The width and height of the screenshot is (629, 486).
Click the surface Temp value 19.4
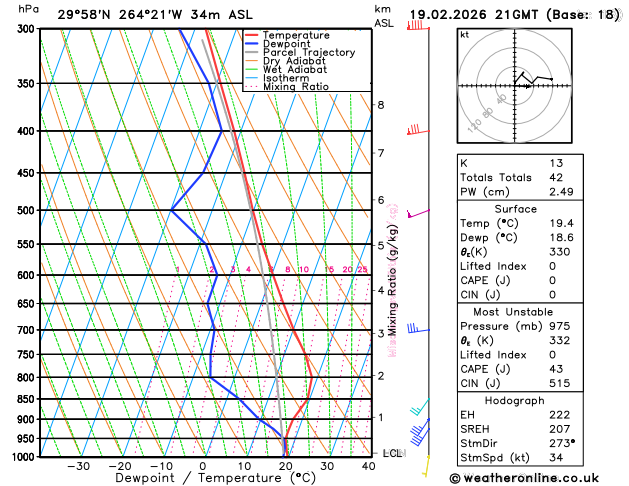click(561, 223)
